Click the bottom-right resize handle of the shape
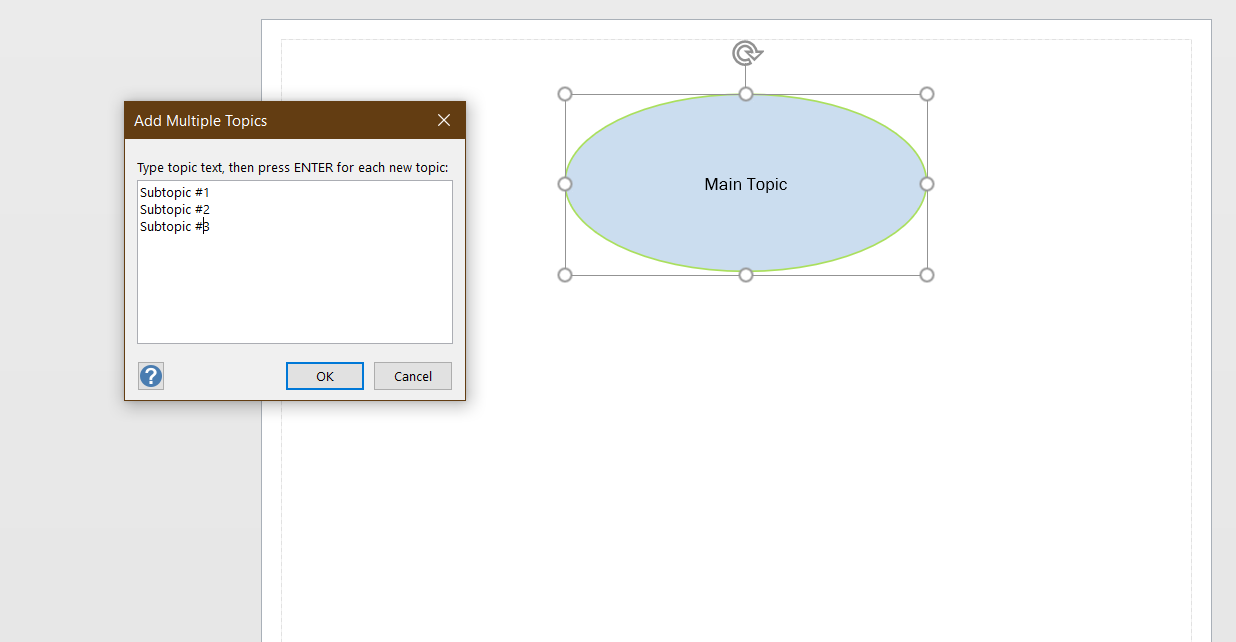 [927, 275]
